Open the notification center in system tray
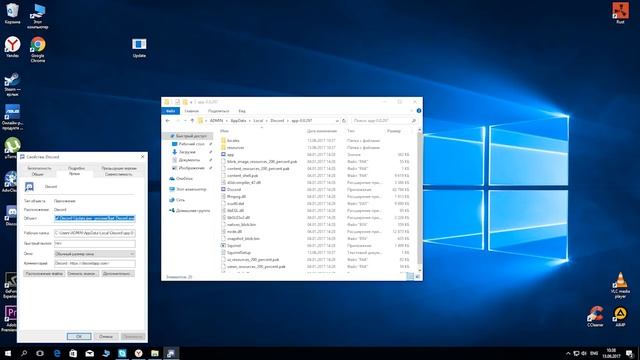 click(630, 353)
